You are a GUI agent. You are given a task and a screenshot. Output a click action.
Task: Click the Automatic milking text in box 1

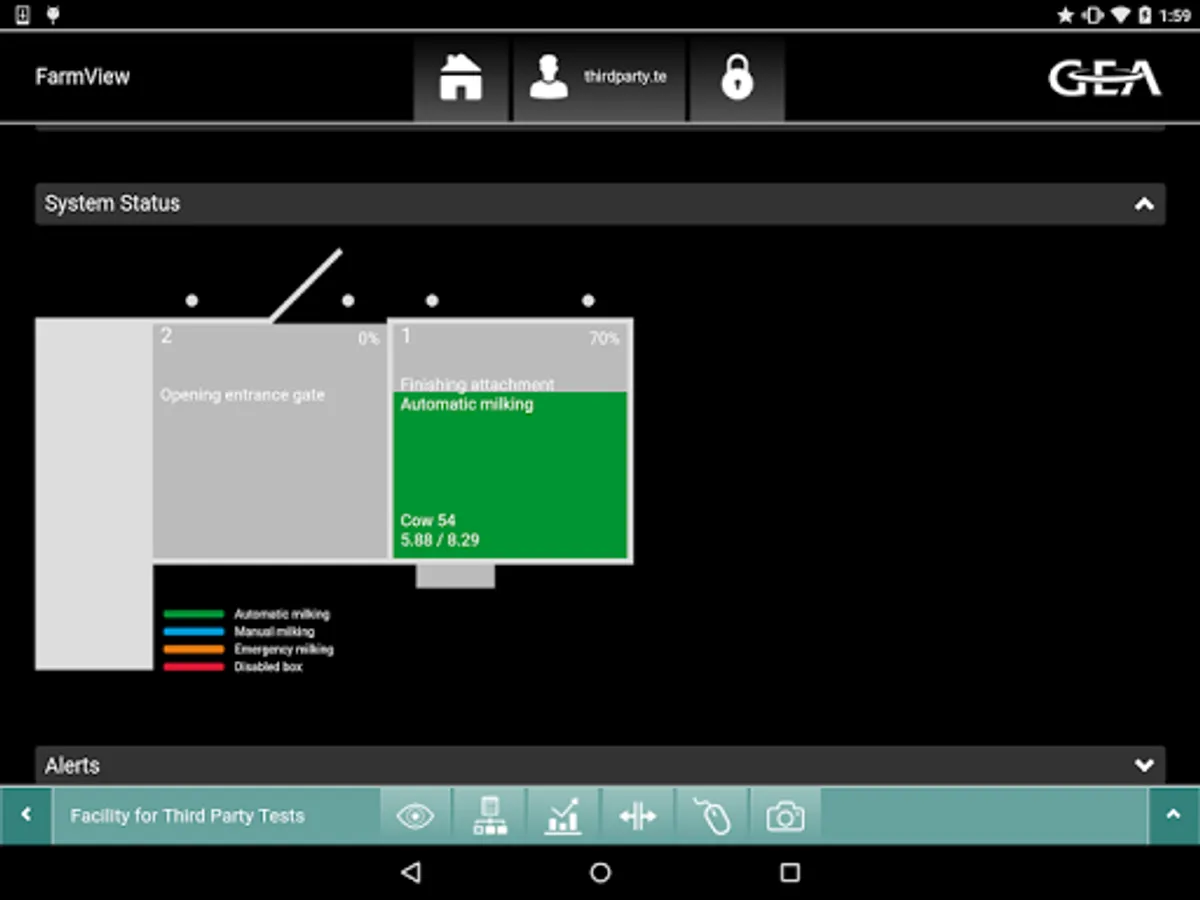467,404
